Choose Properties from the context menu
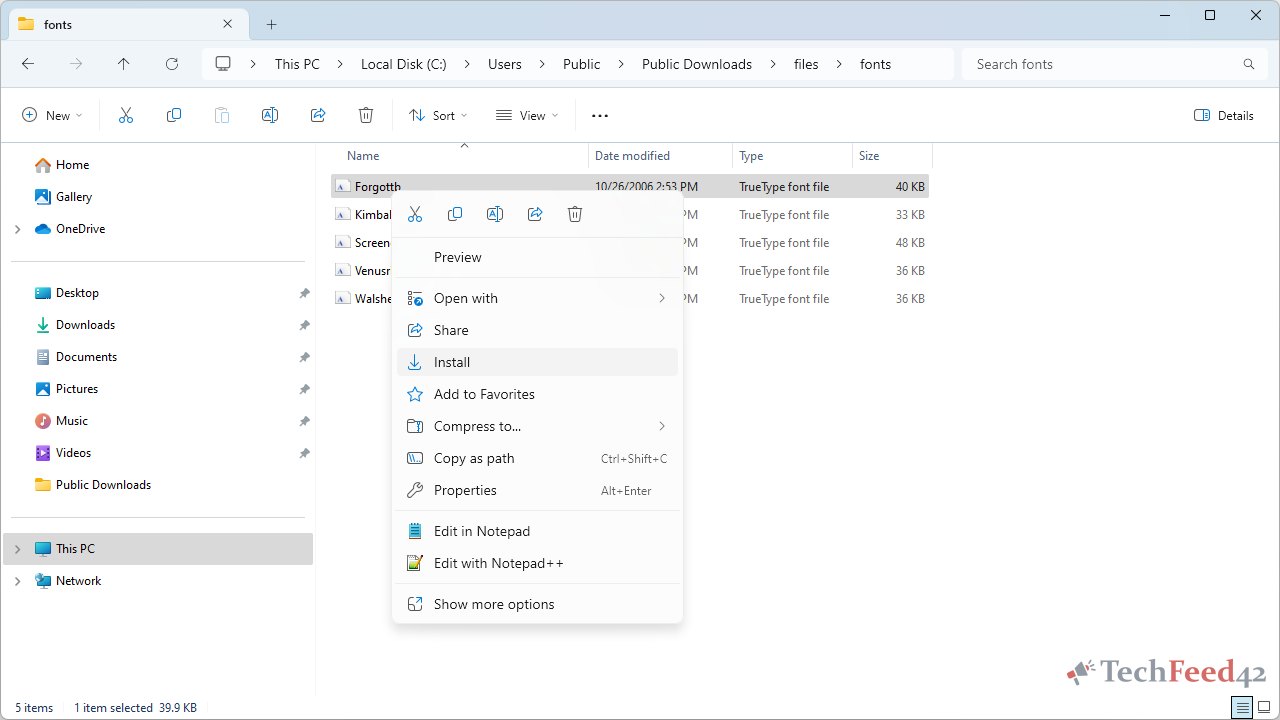Image resolution: width=1280 pixels, height=720 pixels. (537, 490)
